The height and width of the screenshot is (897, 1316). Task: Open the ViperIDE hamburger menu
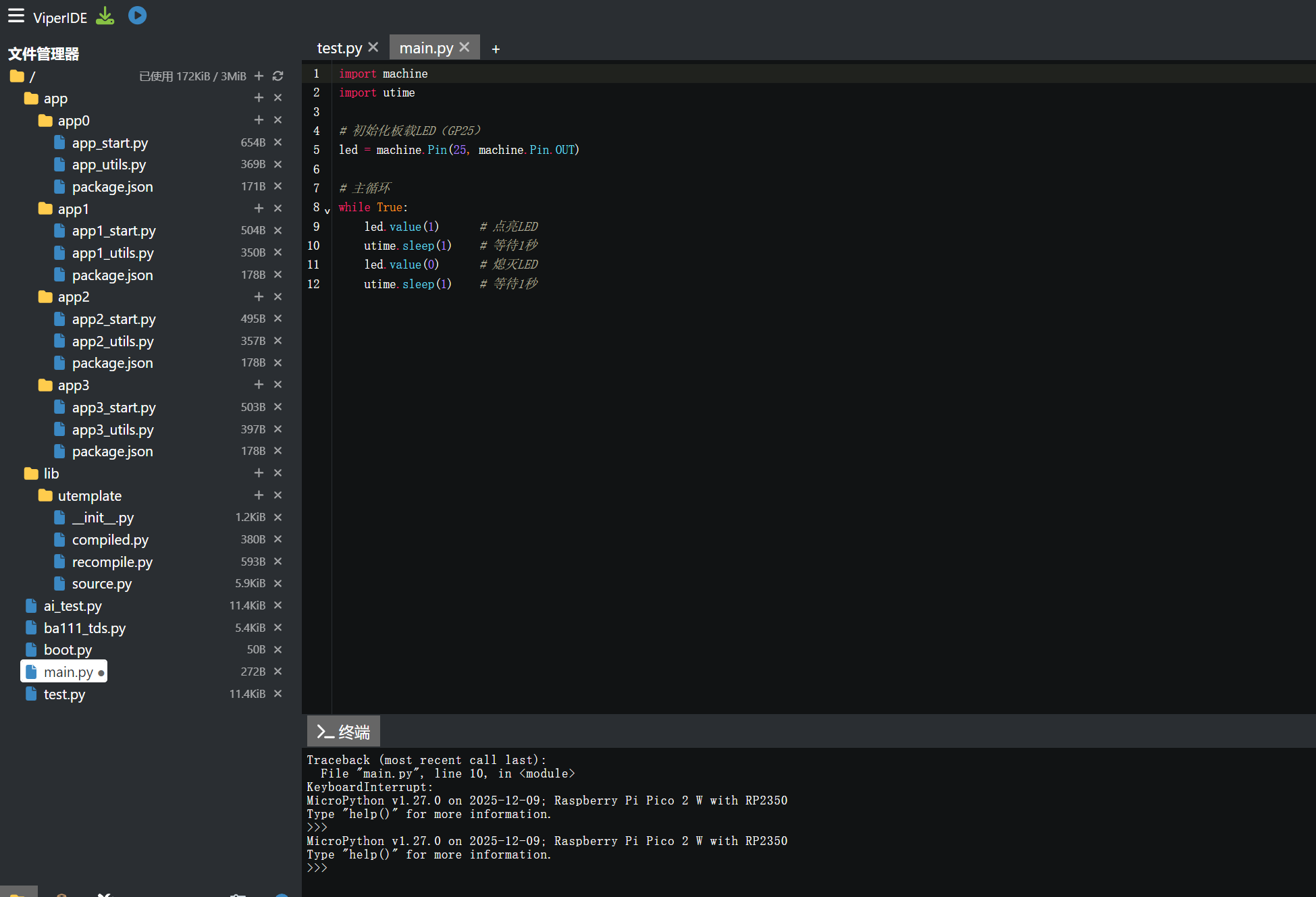(x=16, y=16)
